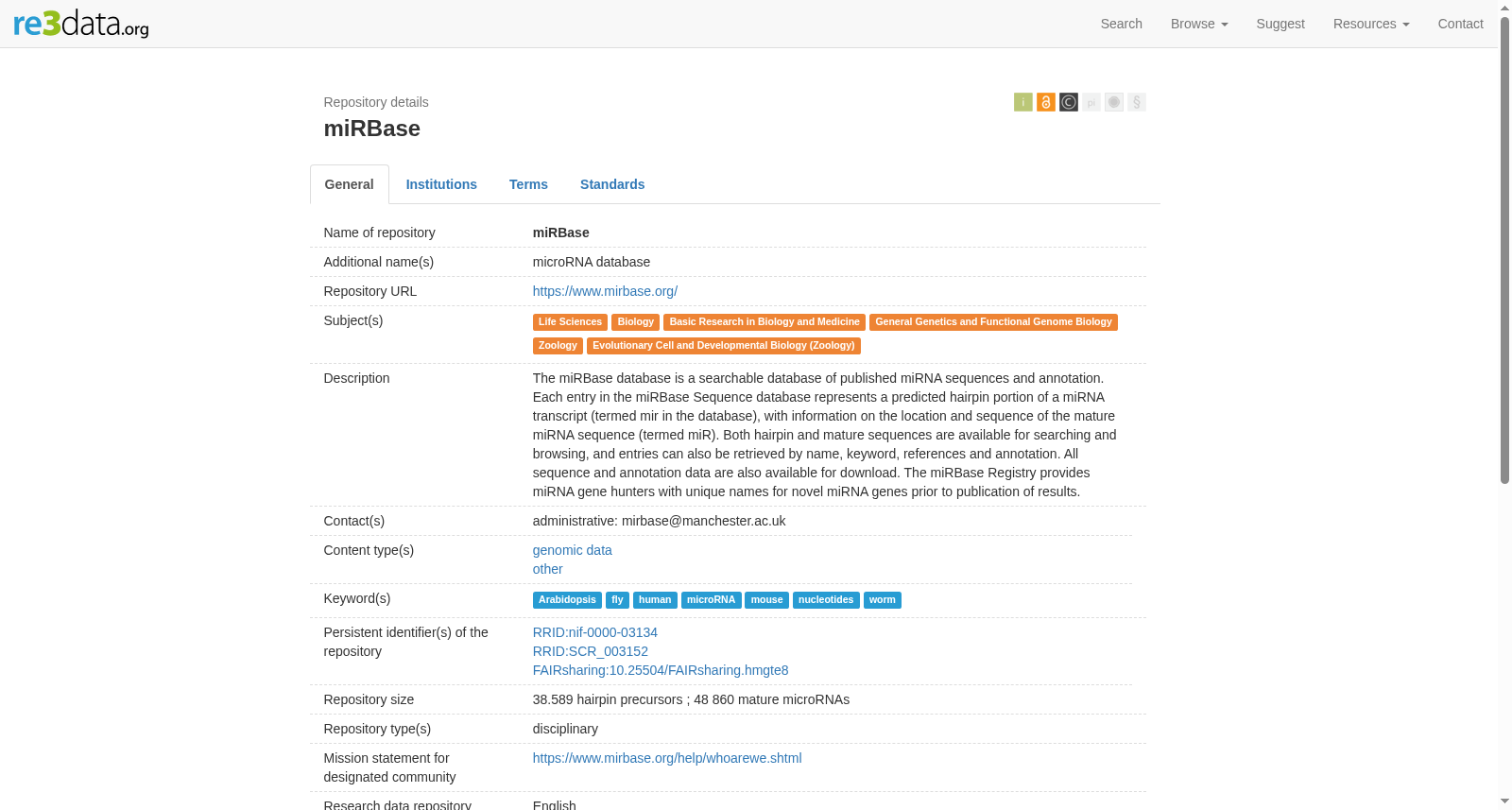Open the RRID:nif-0000-03134 identifier link
Image resolution: width=1512 pixels, height=810 pixels.
tap(595, 632)
